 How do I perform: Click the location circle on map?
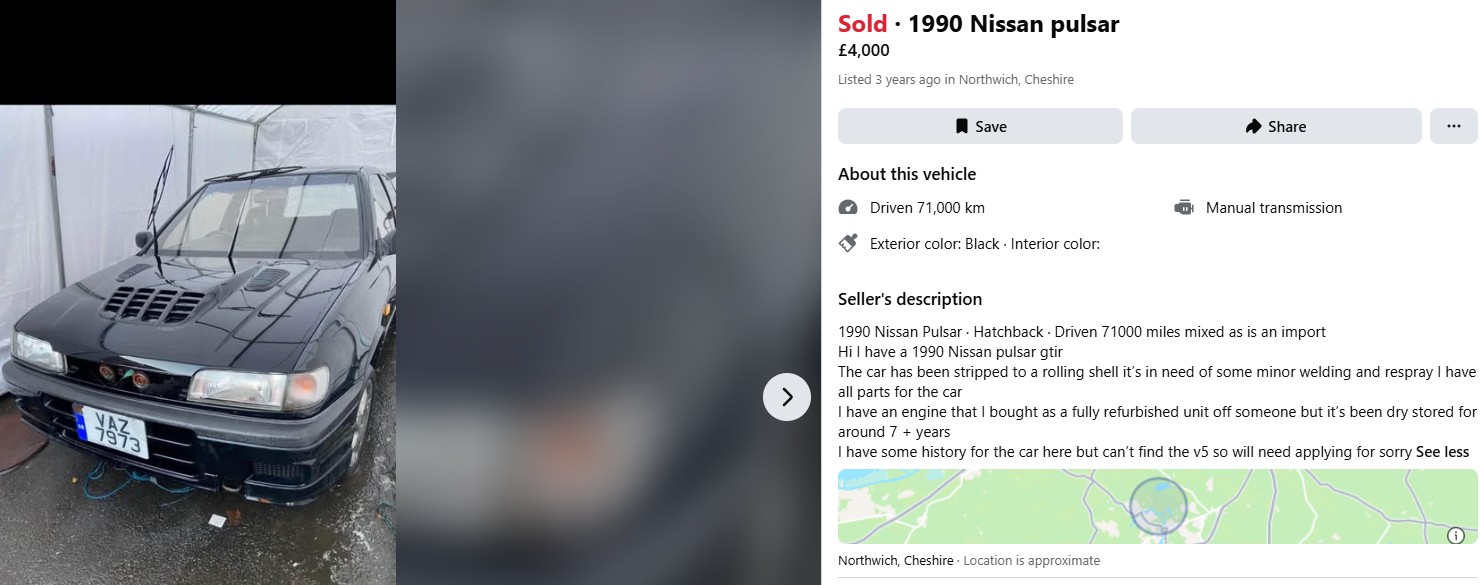[x=1158, y=506]
